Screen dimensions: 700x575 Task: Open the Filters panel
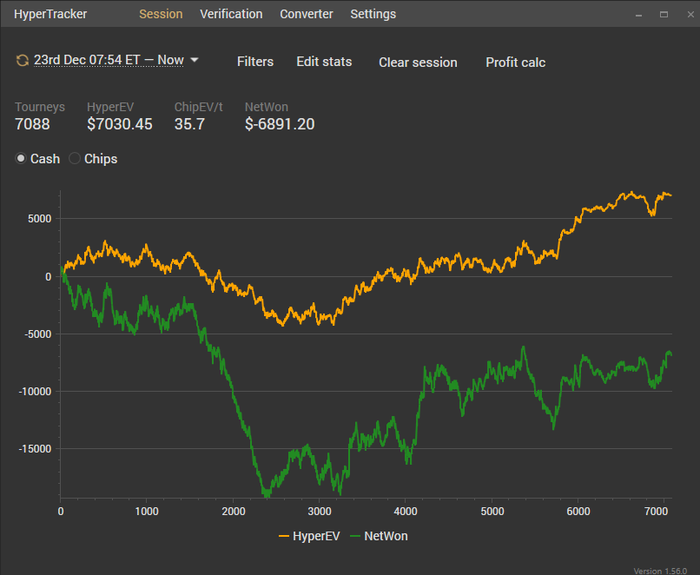pos(255,62)
